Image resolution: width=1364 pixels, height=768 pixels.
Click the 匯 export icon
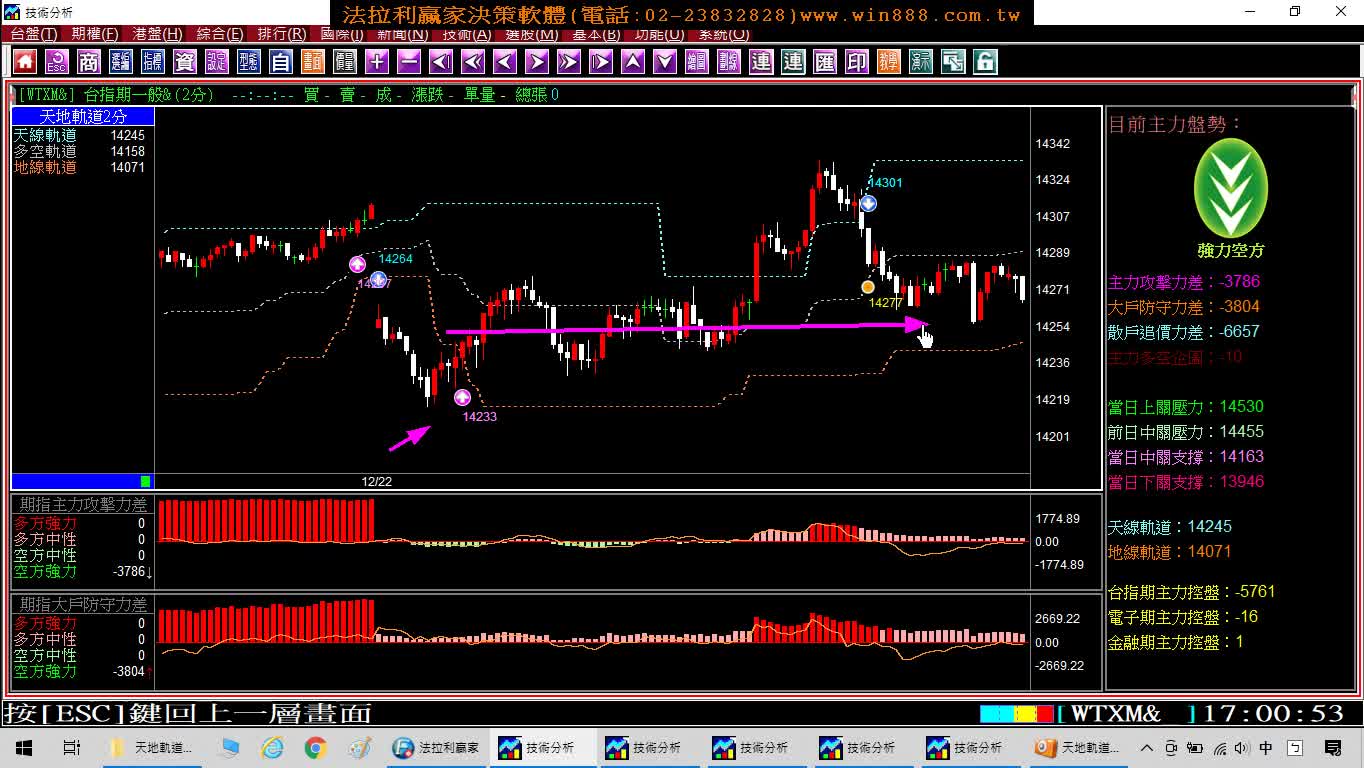coord(825,62)
